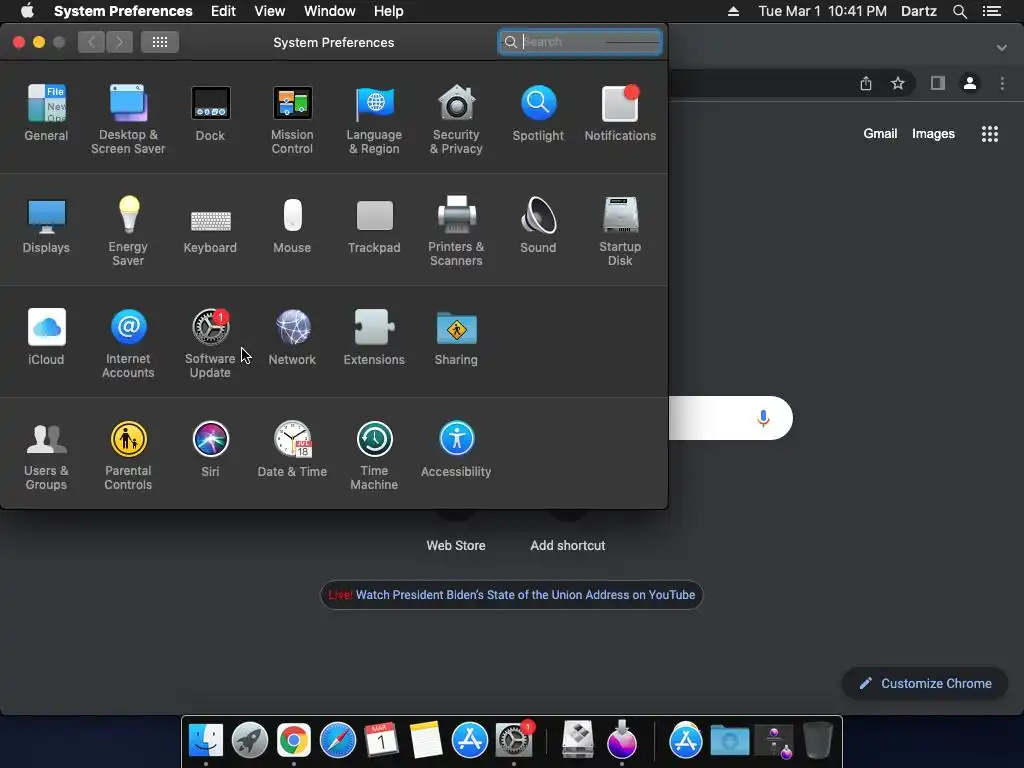This screenshot has width=1024, height=768.
Task: Open Date & Time pane
Action: point(292,449)
